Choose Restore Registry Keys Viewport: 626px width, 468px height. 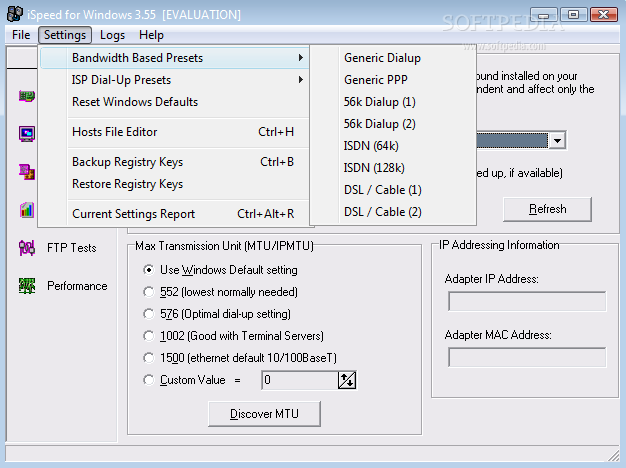[174, 184]
